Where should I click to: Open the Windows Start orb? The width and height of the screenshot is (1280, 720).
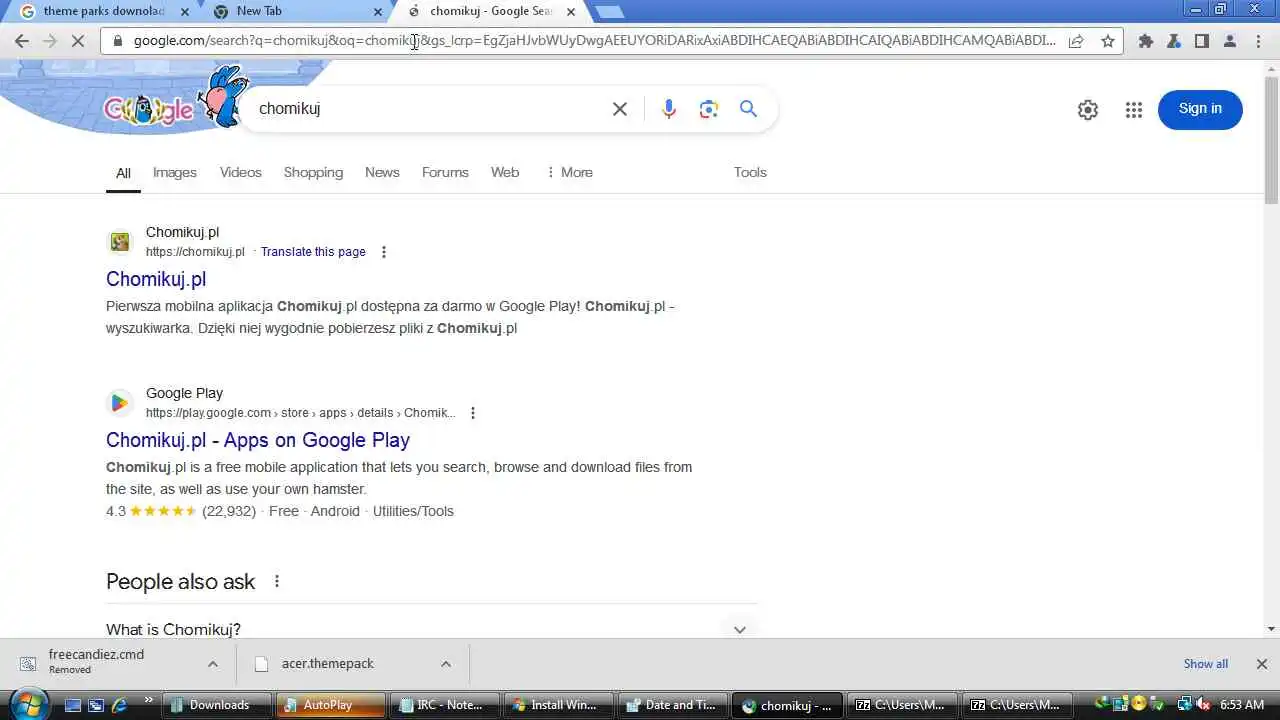[x=28, y=704]
